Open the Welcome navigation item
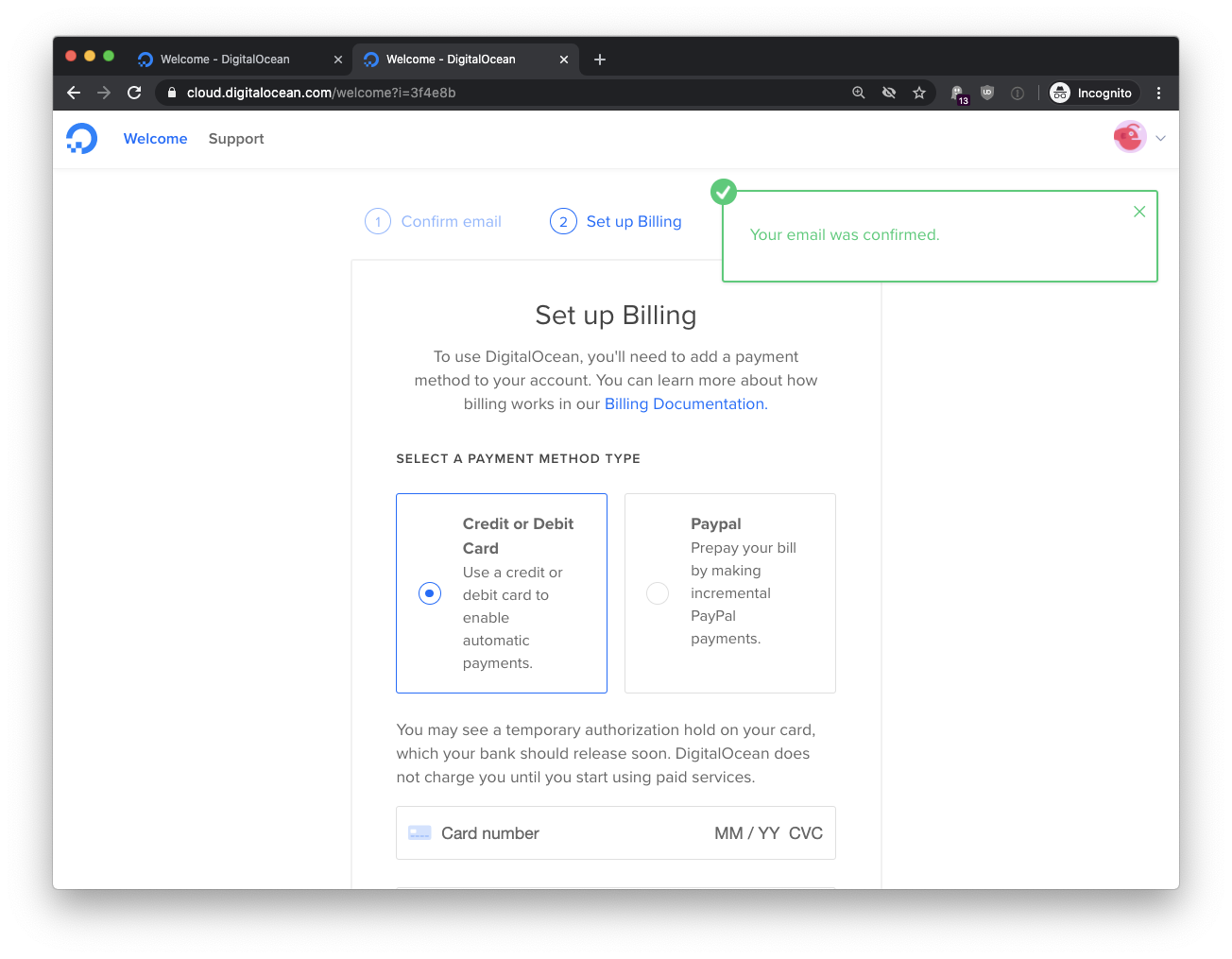 155,139
